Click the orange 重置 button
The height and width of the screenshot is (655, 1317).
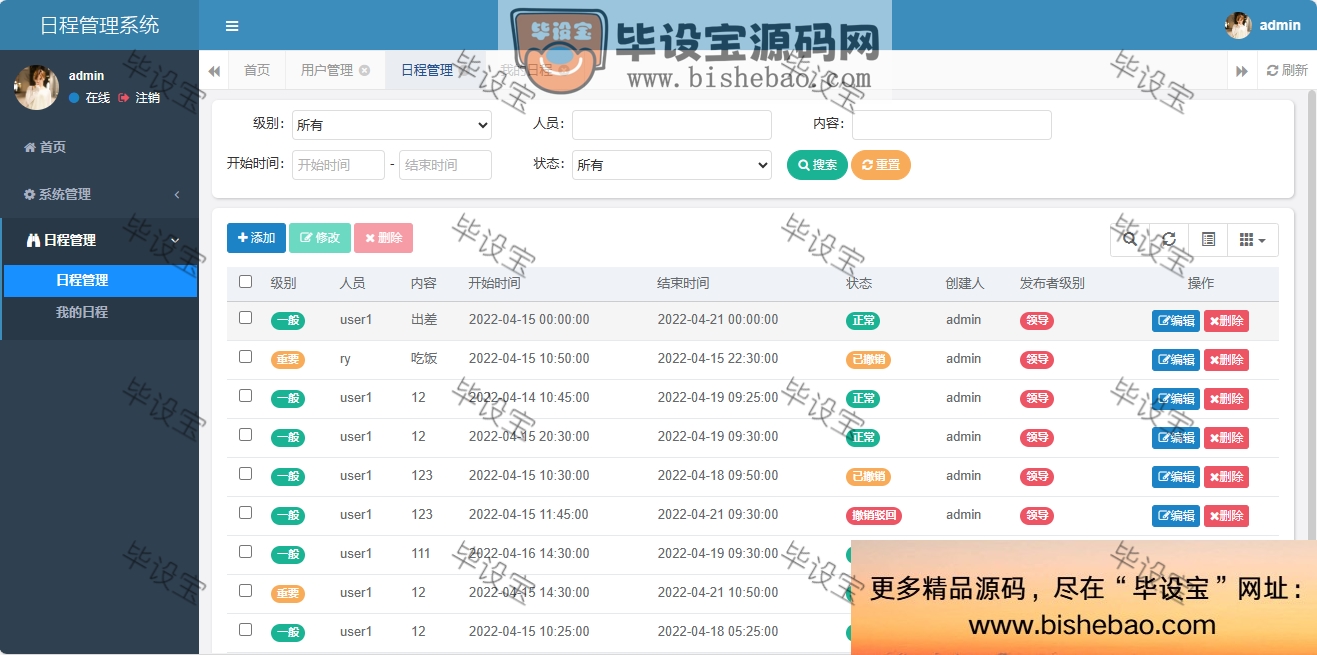(881, 165)
